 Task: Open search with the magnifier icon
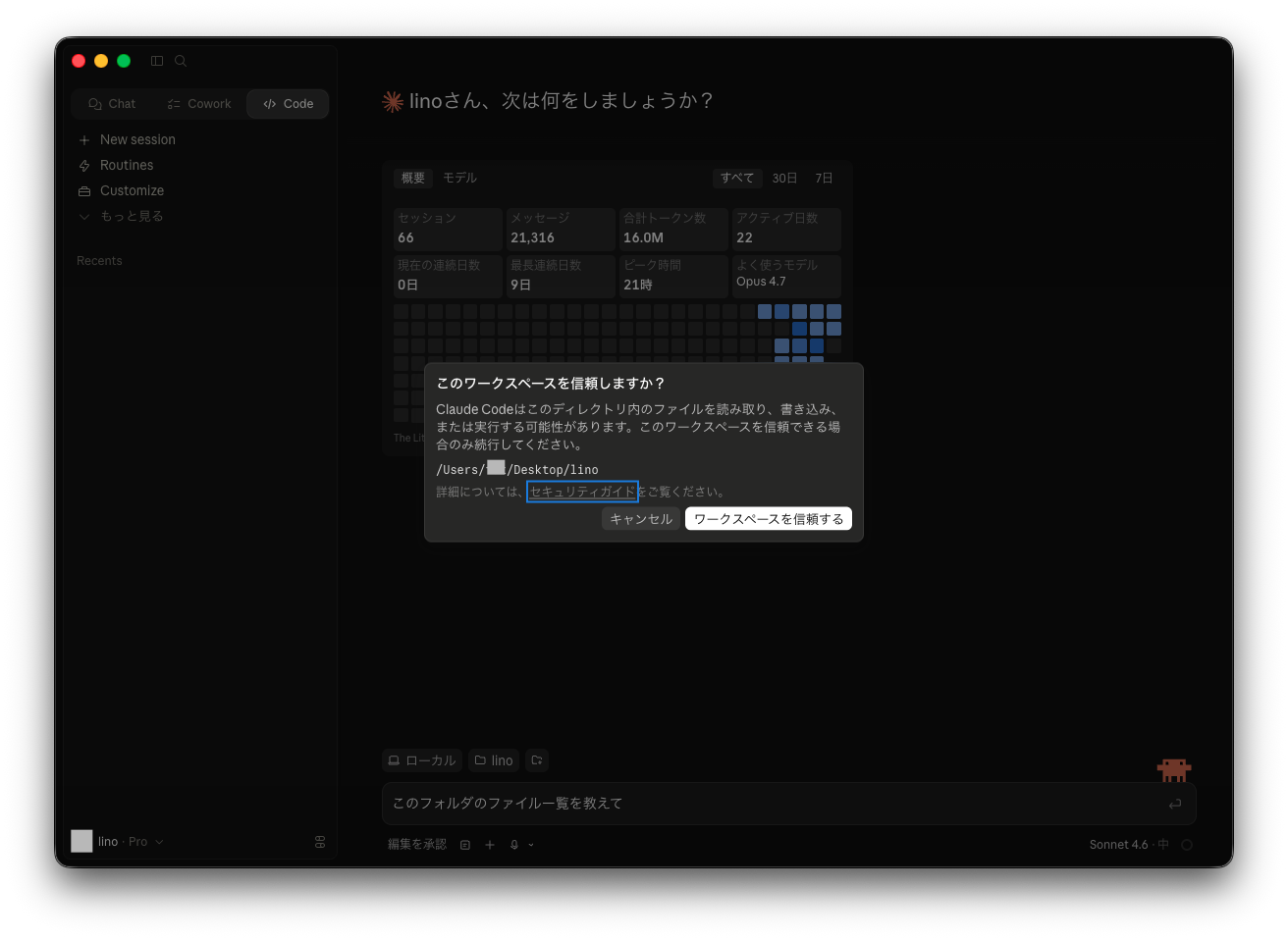pyautogui.click(x=181, y=61)
